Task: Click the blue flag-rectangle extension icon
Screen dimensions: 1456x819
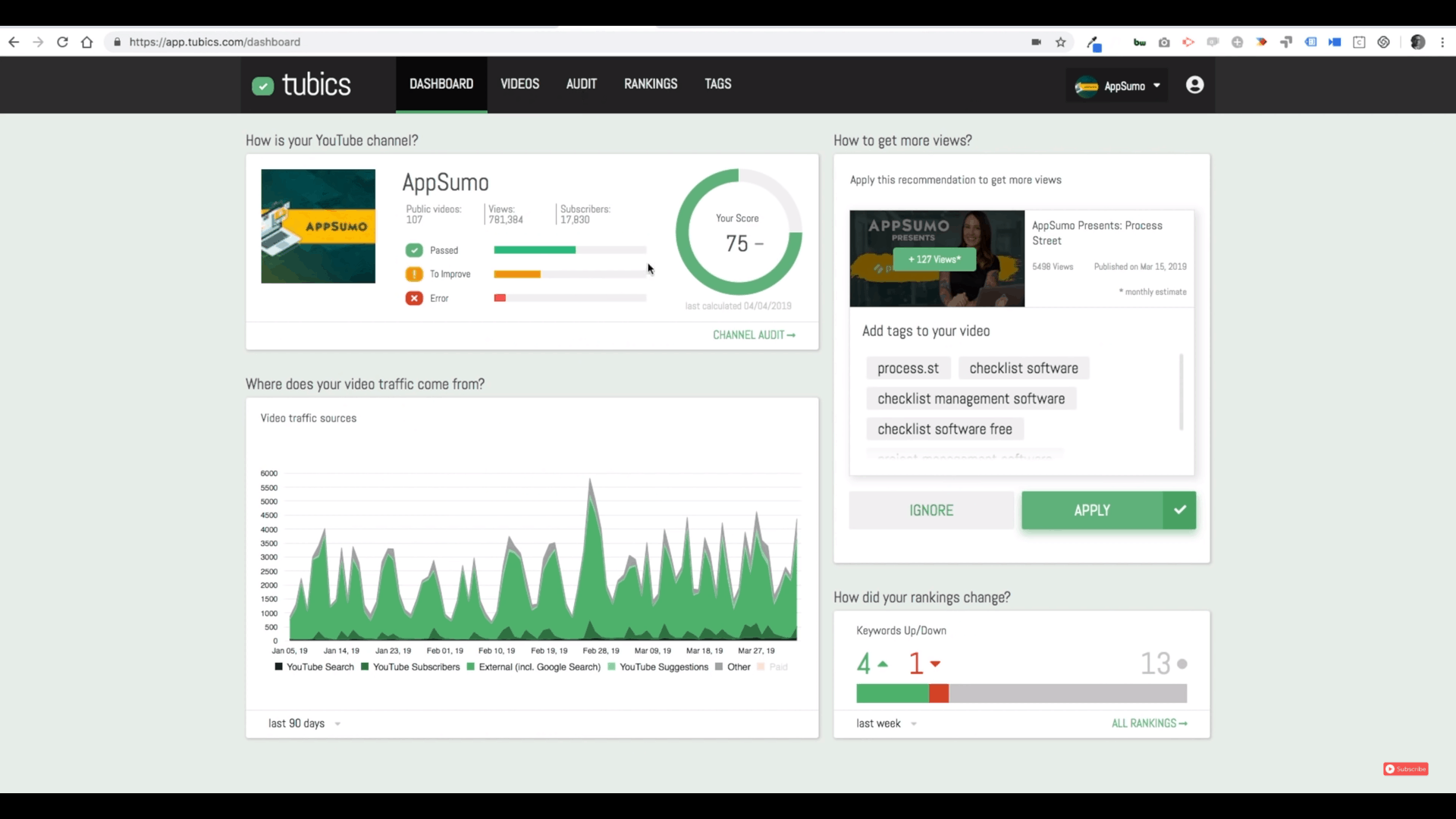Action: [1335, 42]
